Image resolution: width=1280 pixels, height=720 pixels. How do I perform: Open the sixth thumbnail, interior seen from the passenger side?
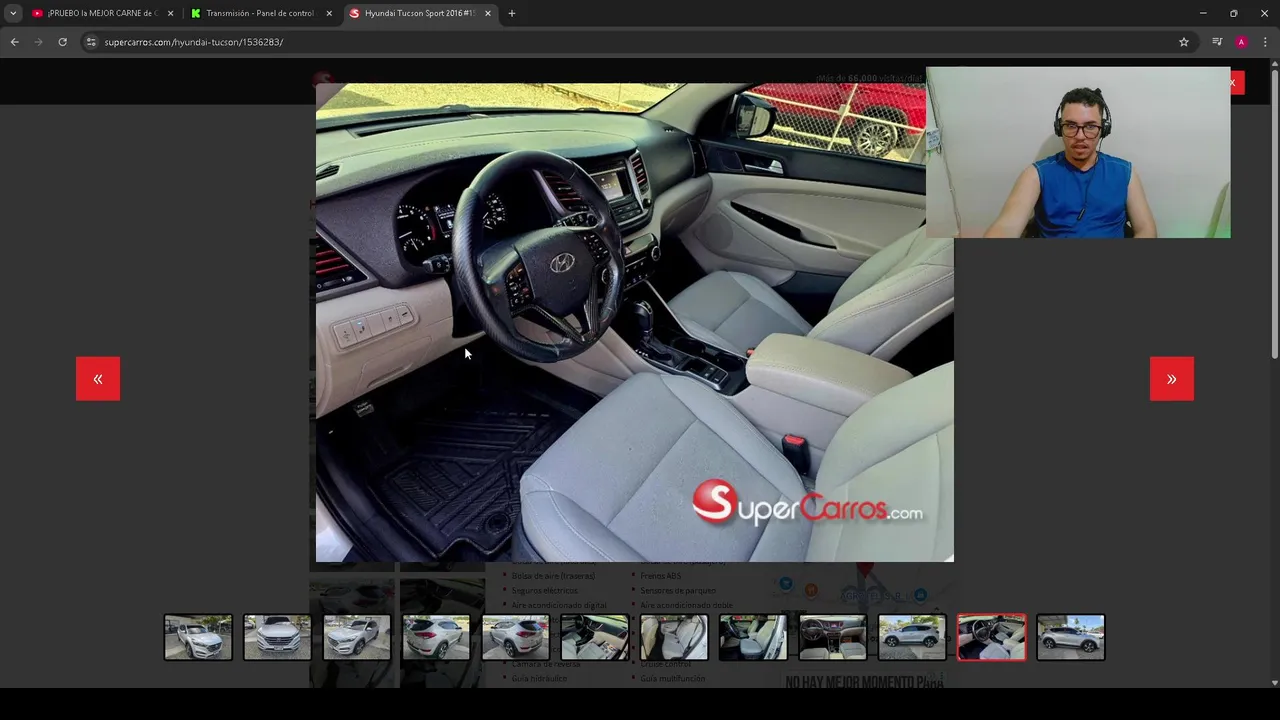coord(595,637)
